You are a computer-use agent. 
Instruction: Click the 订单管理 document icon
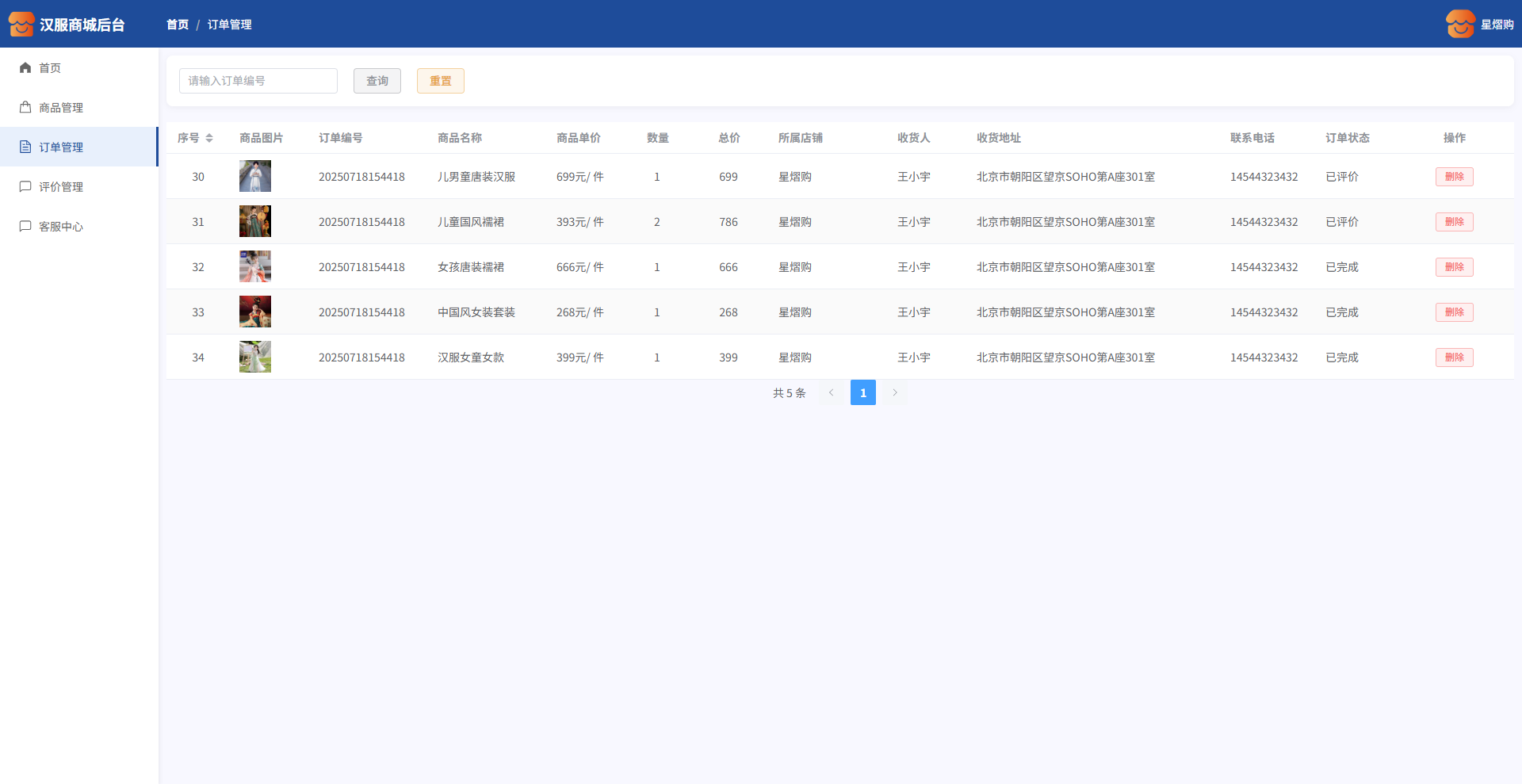pos(25,147)
